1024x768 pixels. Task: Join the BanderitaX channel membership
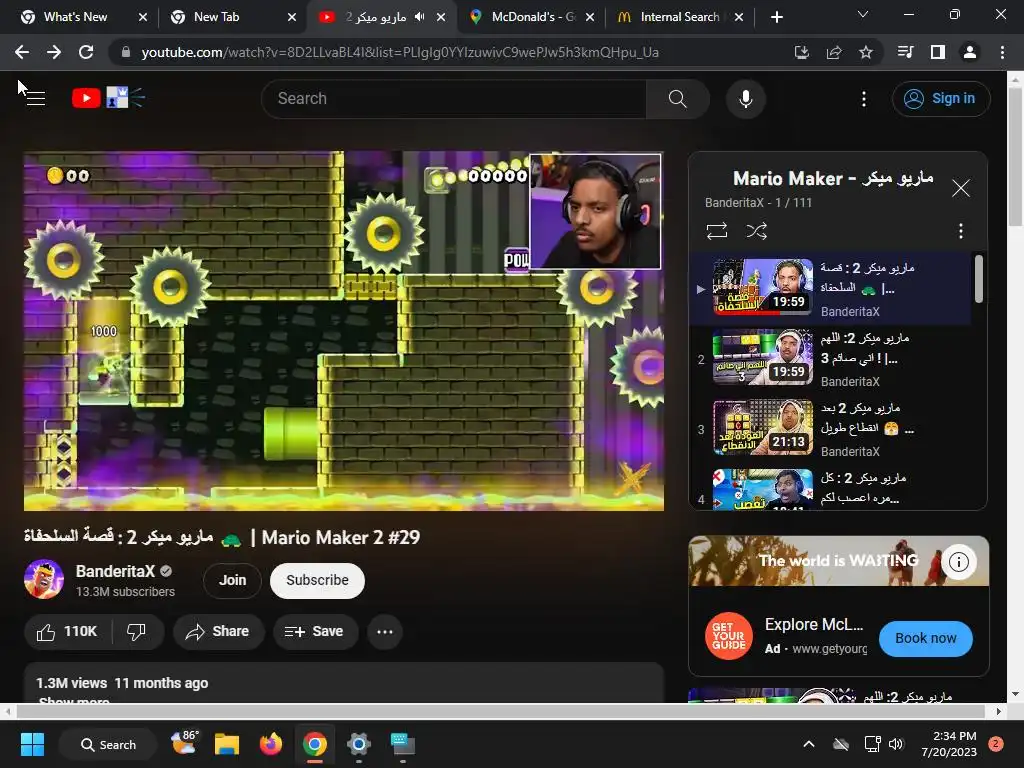click(232, 580)
